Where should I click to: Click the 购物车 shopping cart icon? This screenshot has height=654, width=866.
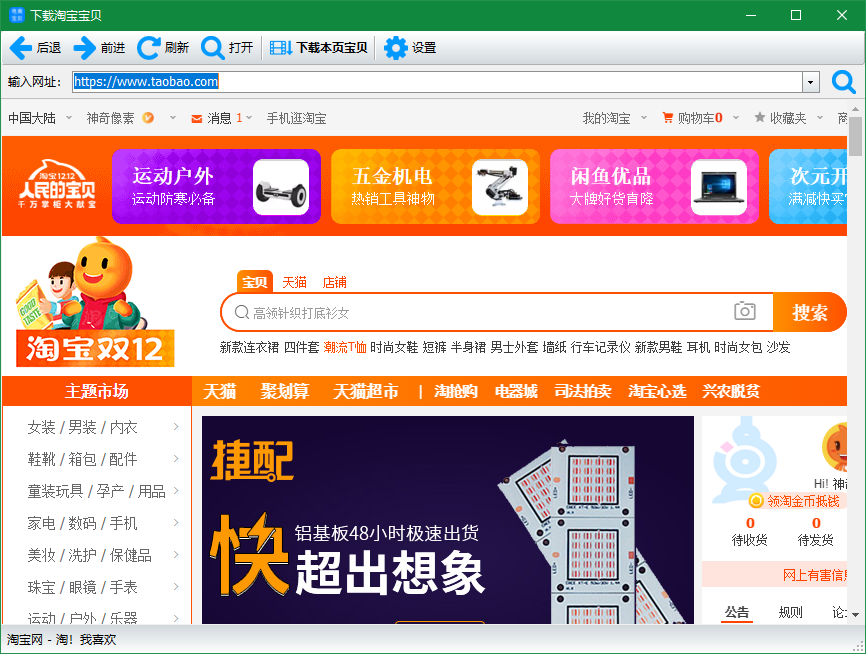pyautogui.click(x=668, y=118)
